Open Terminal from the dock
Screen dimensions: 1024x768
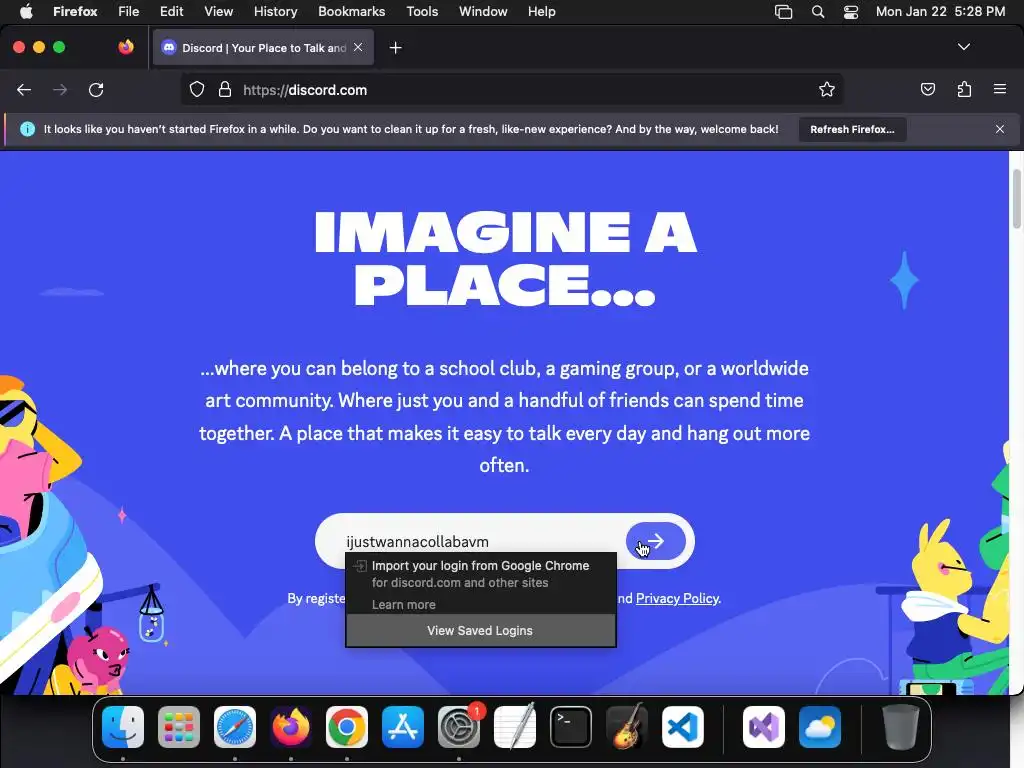point(571,727)
